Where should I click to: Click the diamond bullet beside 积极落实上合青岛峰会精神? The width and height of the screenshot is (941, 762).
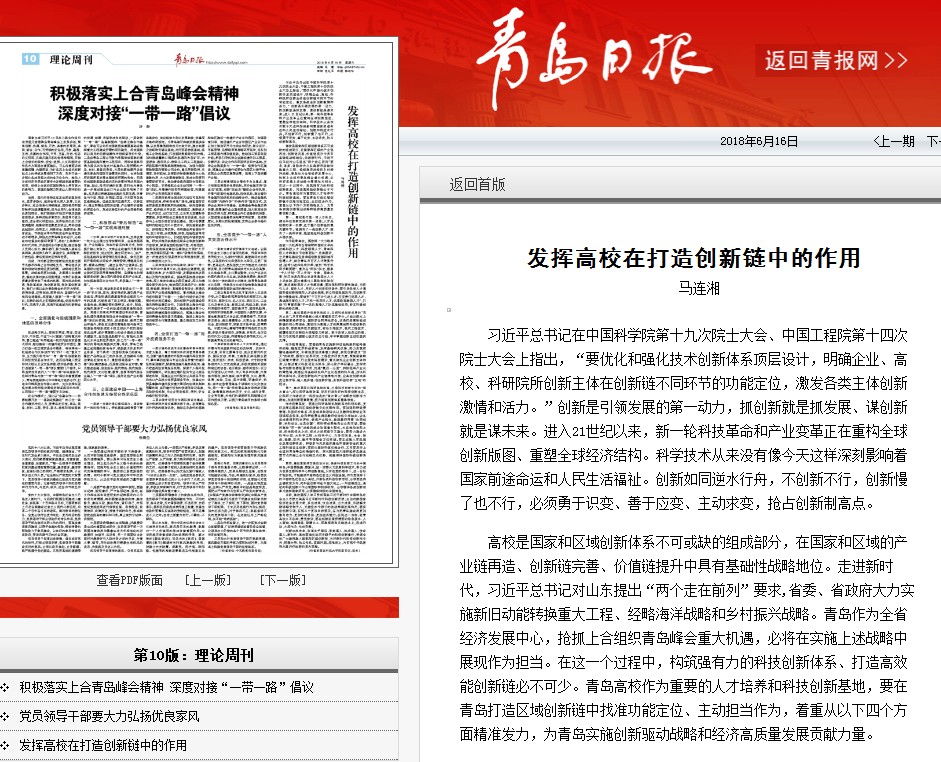(x=5, y=688)
